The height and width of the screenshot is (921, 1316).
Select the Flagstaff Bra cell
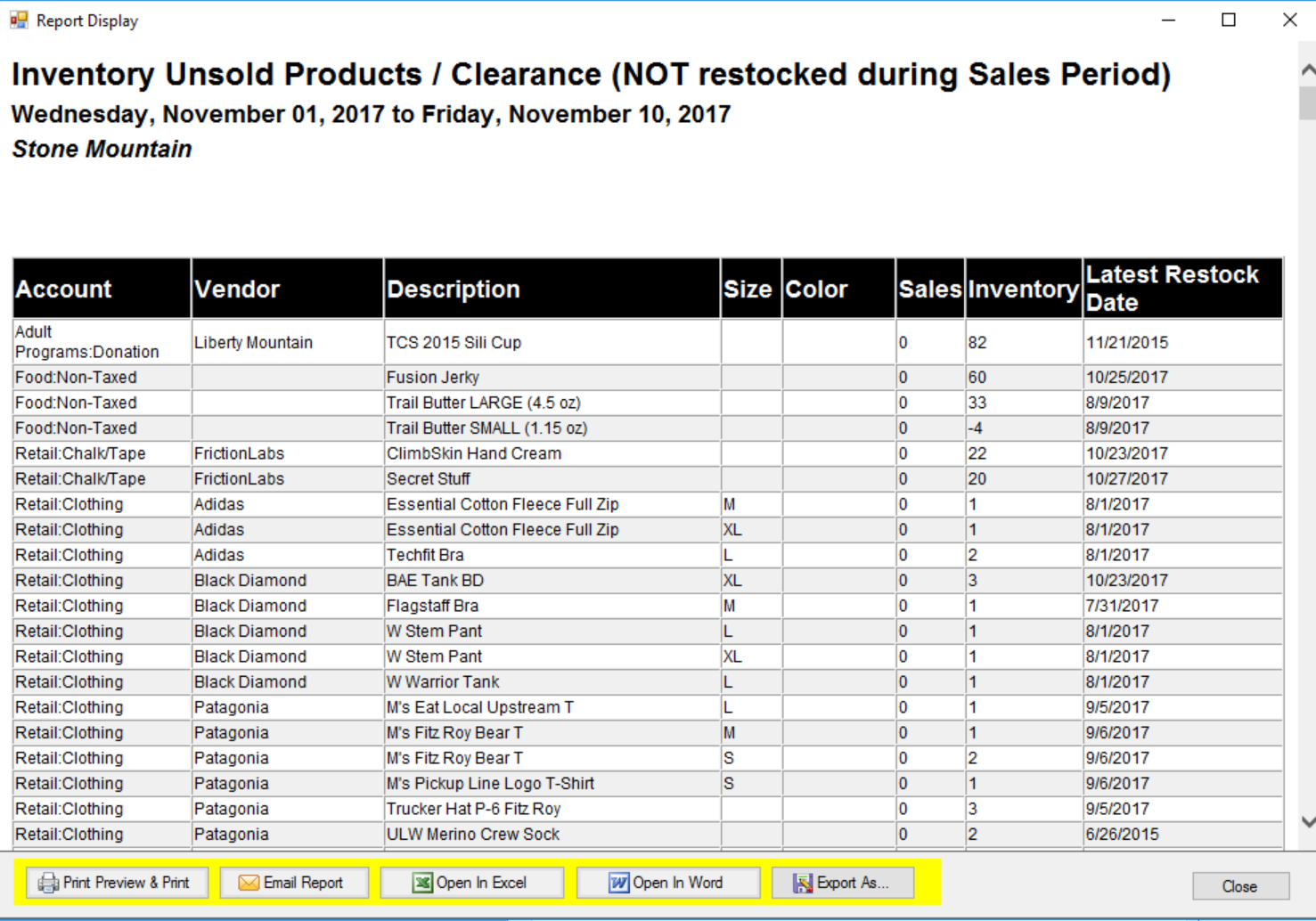click(x=552, y=606)
